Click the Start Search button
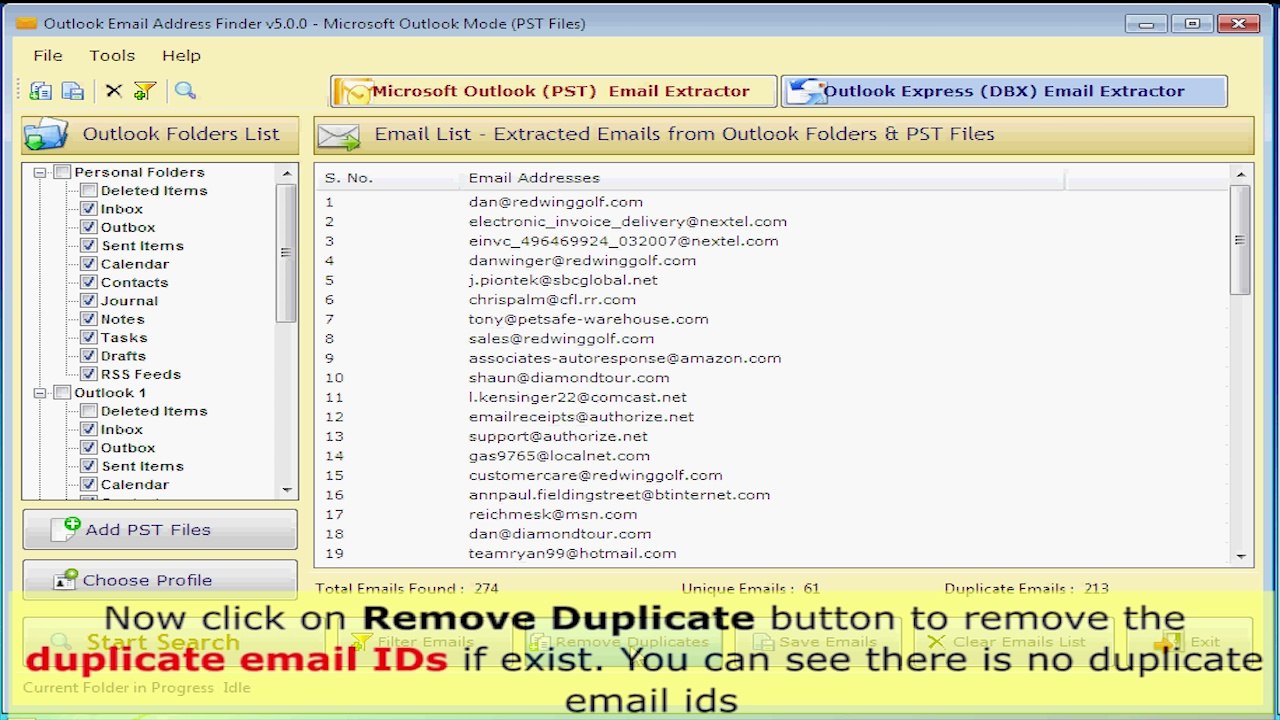Image resolution: width=1280 pixels, height=720 pixels. (160, 642)
